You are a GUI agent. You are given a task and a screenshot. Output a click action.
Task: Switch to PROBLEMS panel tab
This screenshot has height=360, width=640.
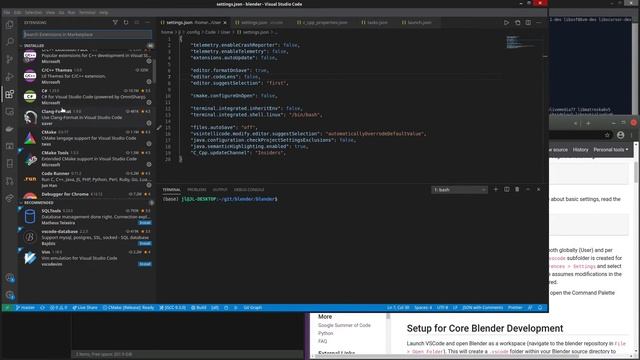[x=197, y=190]
